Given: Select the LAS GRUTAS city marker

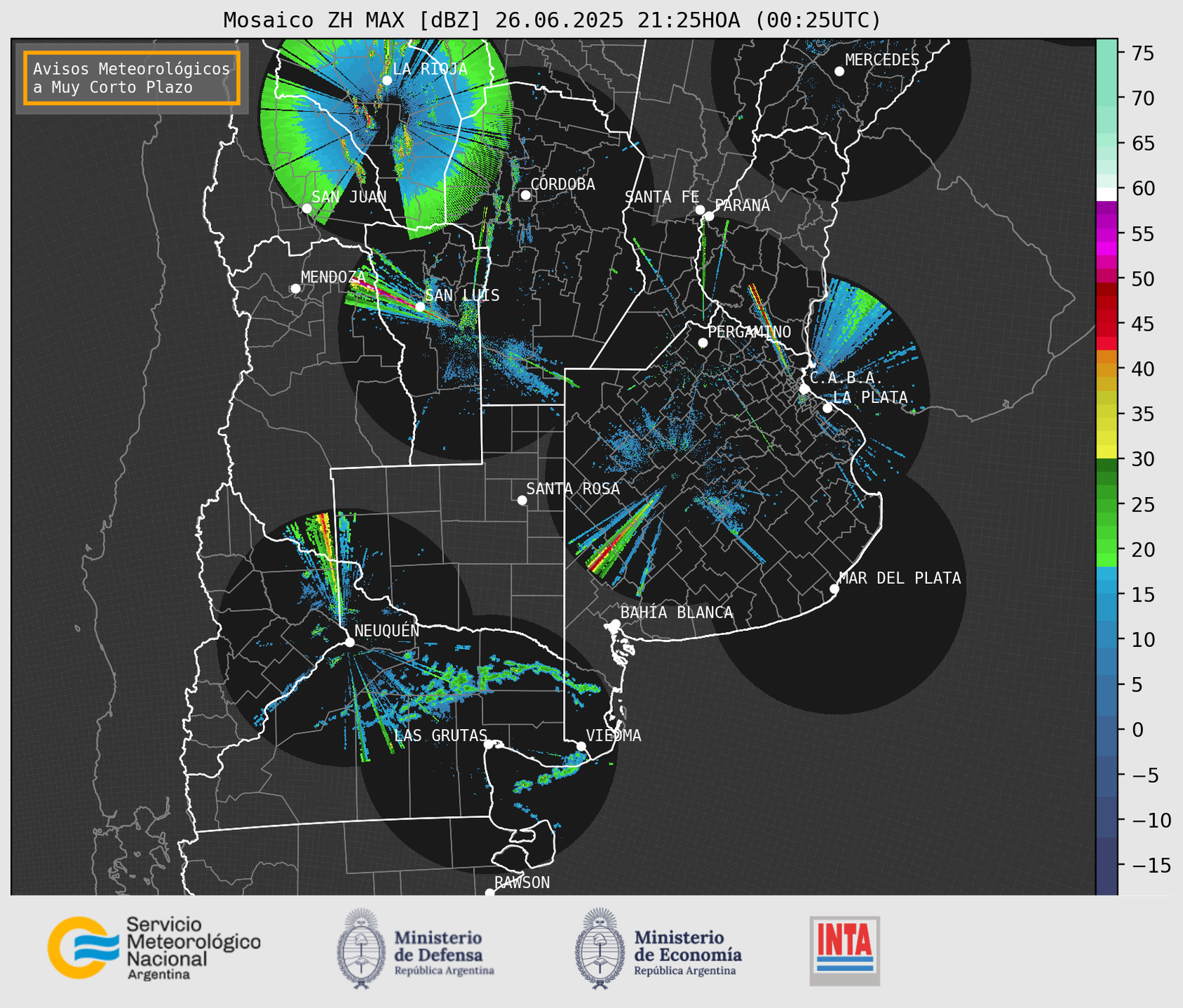Looking at the screenshot, I should (x=489, y=744).
